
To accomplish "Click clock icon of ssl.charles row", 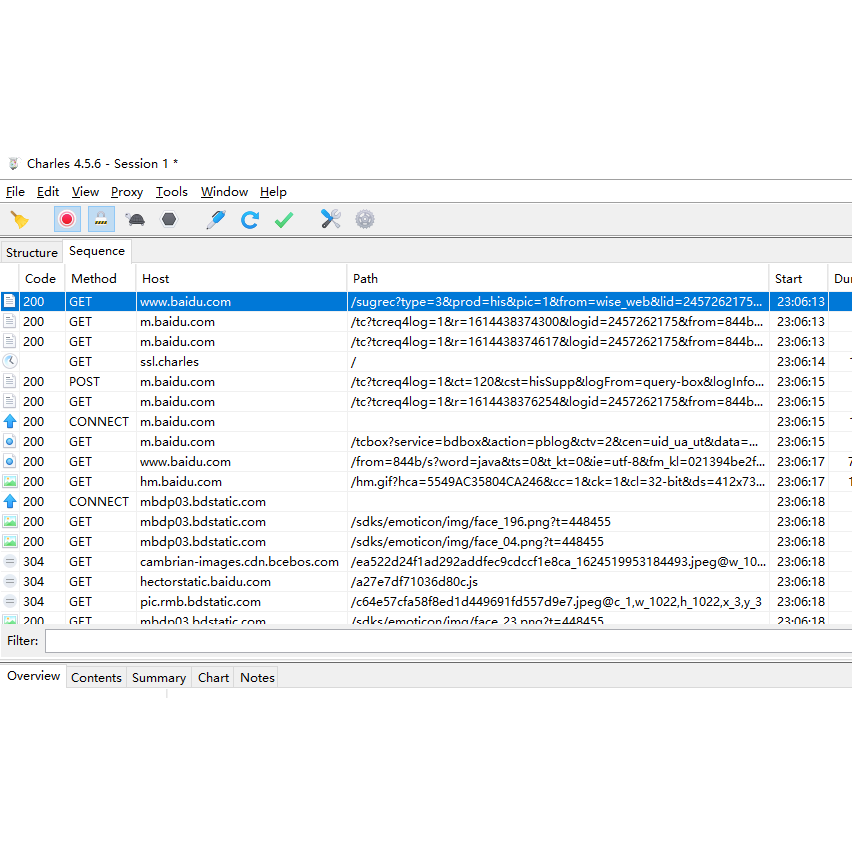I will click(x=10, y=361).
